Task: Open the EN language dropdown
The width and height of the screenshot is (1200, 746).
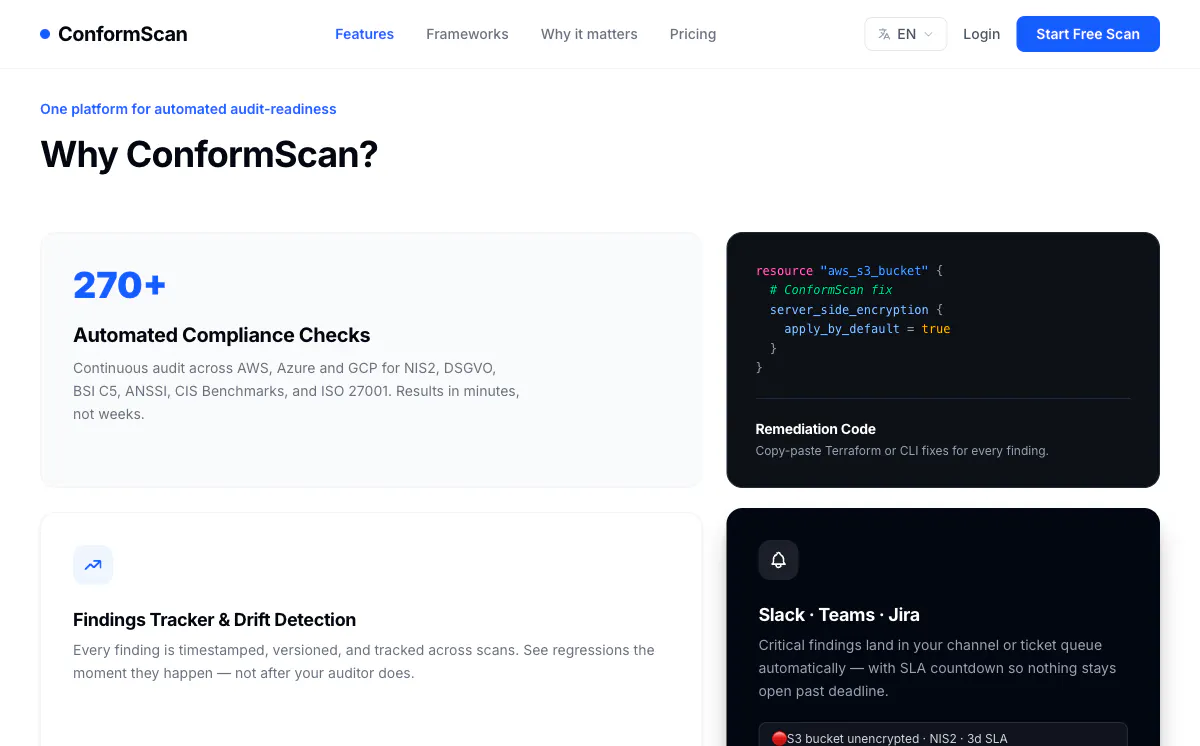Action: click(x=905, y=34)
